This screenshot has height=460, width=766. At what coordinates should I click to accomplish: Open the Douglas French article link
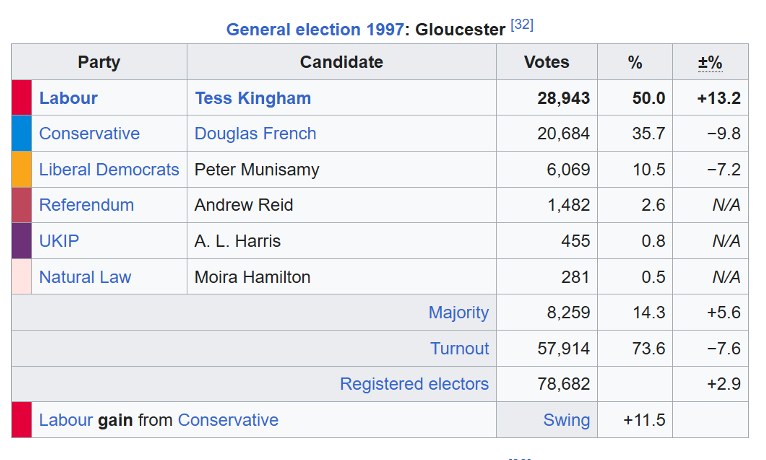255,134
